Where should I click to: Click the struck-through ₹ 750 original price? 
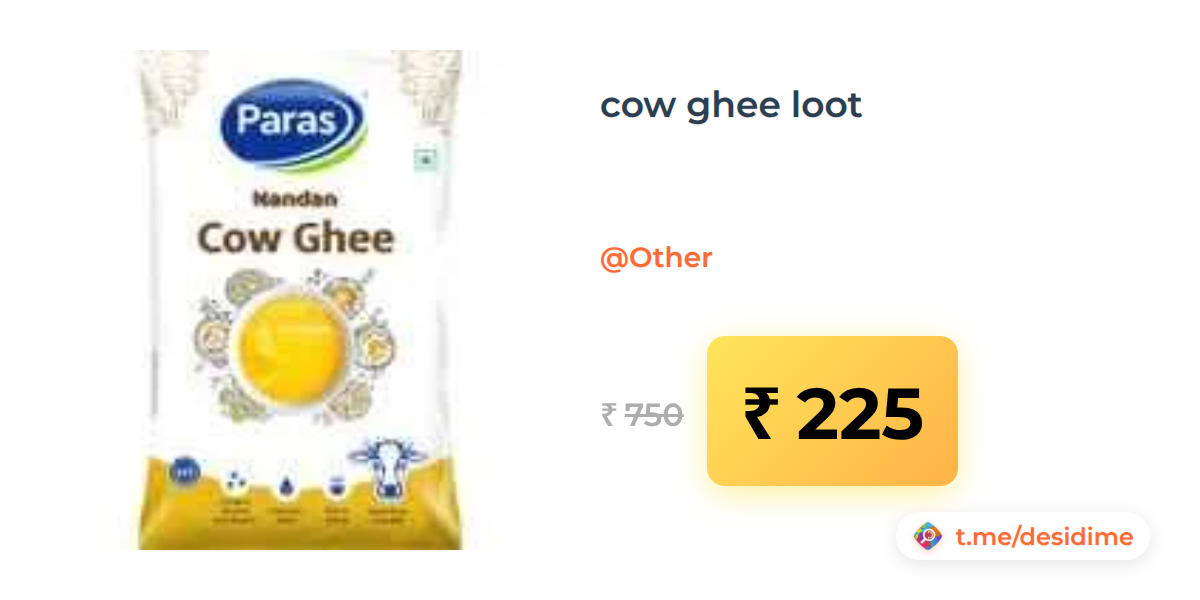click(x=642, y=414)
